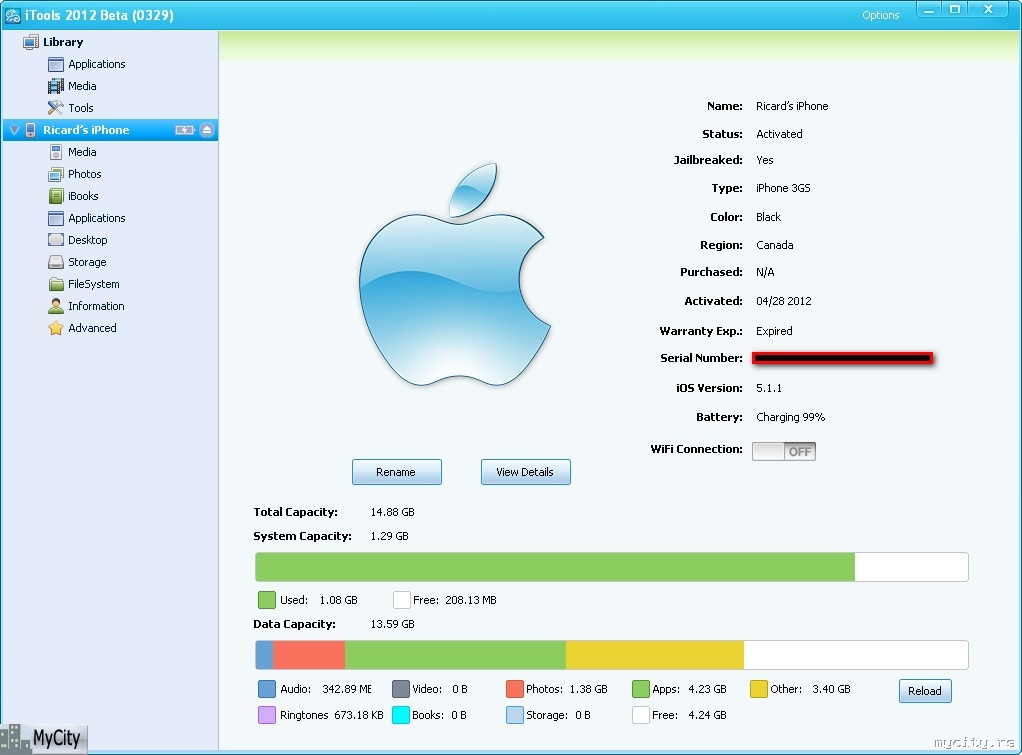Image resolution: width=1022 pixels, height=755 pixels.
Task: Click the iPhone Applications window icon
Action: (x=55, y=218)
